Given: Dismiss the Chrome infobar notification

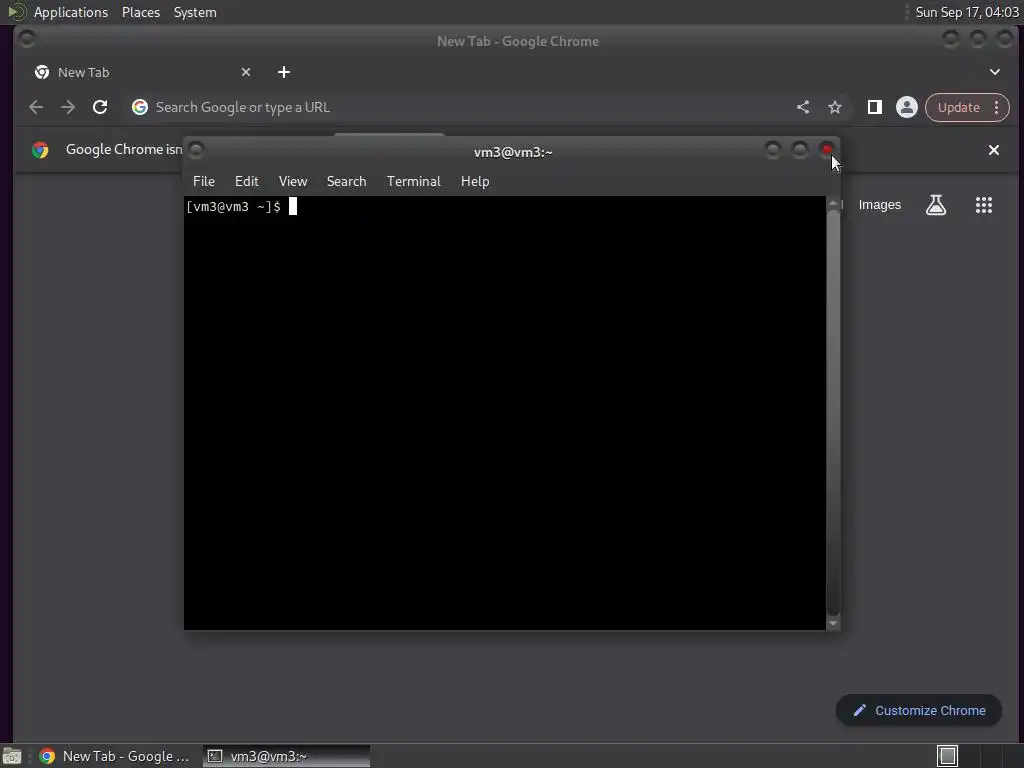Looking at the screenshot, I should point(994,150).
